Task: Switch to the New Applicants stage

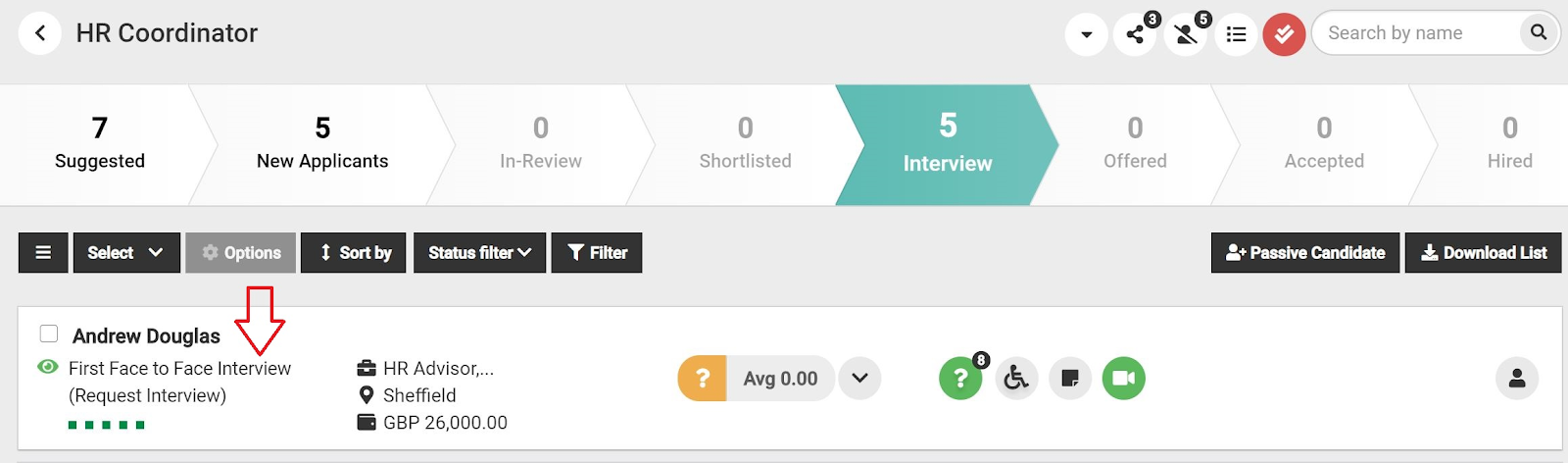Action: [322, 145]
